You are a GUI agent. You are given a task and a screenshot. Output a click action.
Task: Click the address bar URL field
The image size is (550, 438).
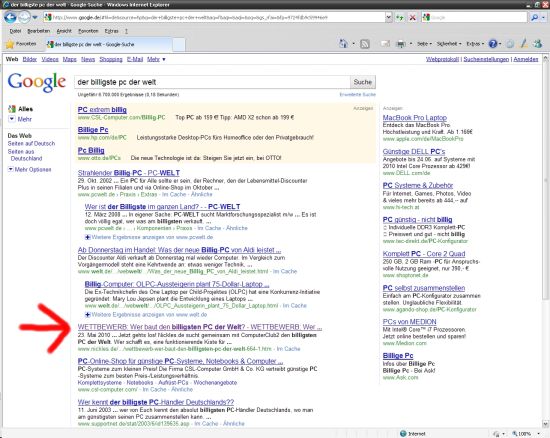tap(214, 17)
